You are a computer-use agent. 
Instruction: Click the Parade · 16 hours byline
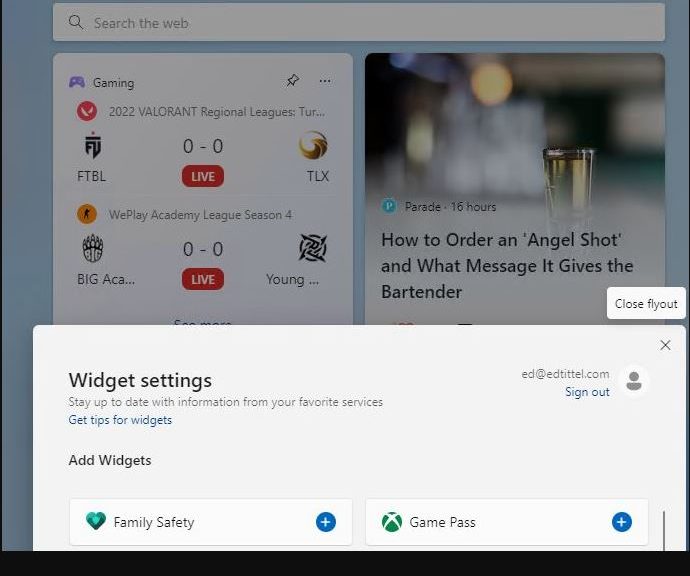point(451,206)
